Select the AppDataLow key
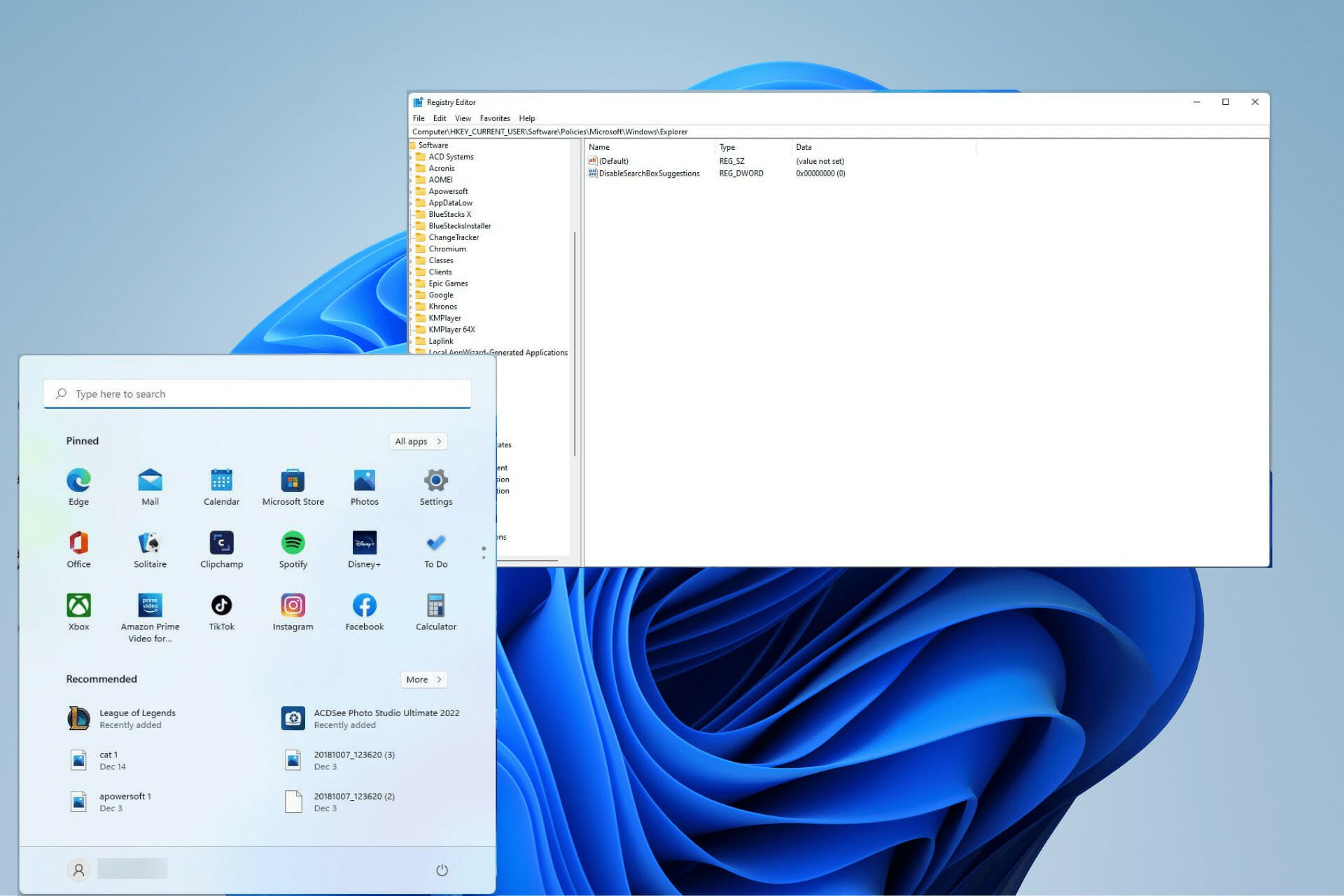 click(450, 203)
